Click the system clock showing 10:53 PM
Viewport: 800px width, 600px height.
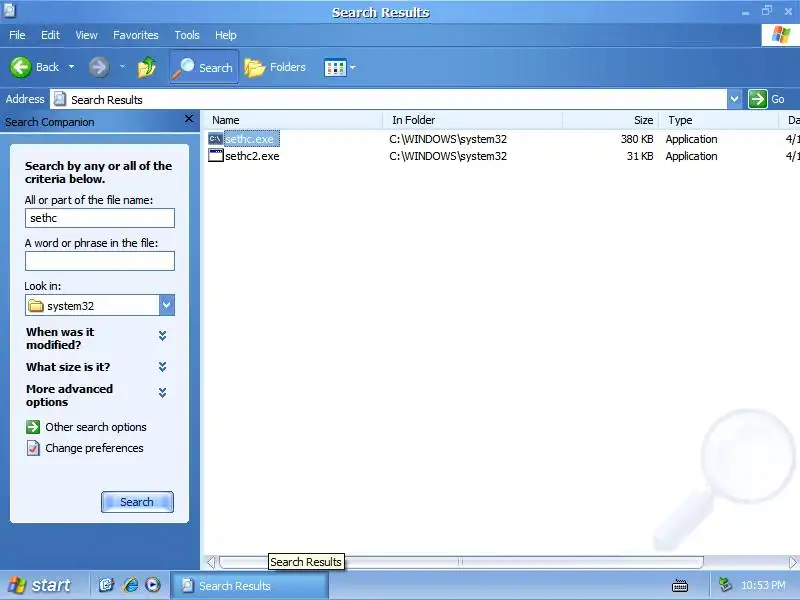[763, 585]
